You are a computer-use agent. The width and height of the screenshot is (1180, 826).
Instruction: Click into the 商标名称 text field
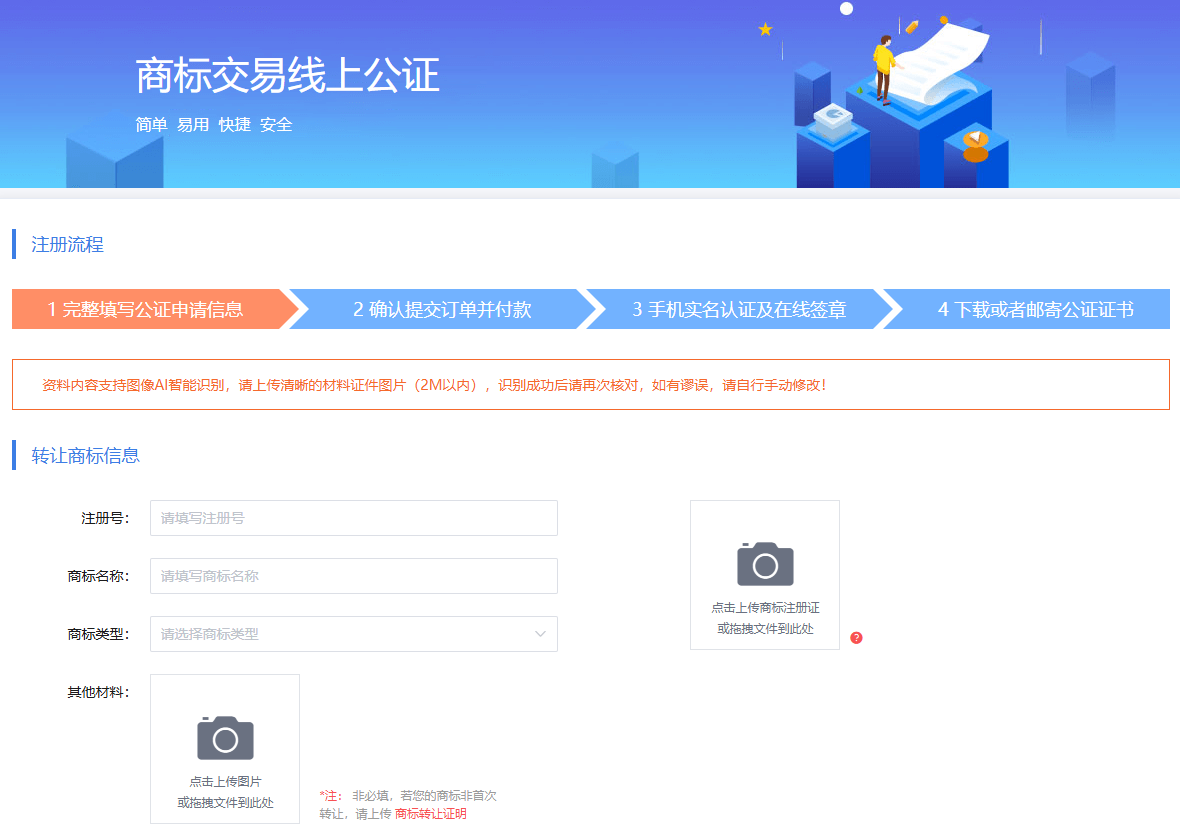pyautogui.click(x=353, y=576)
